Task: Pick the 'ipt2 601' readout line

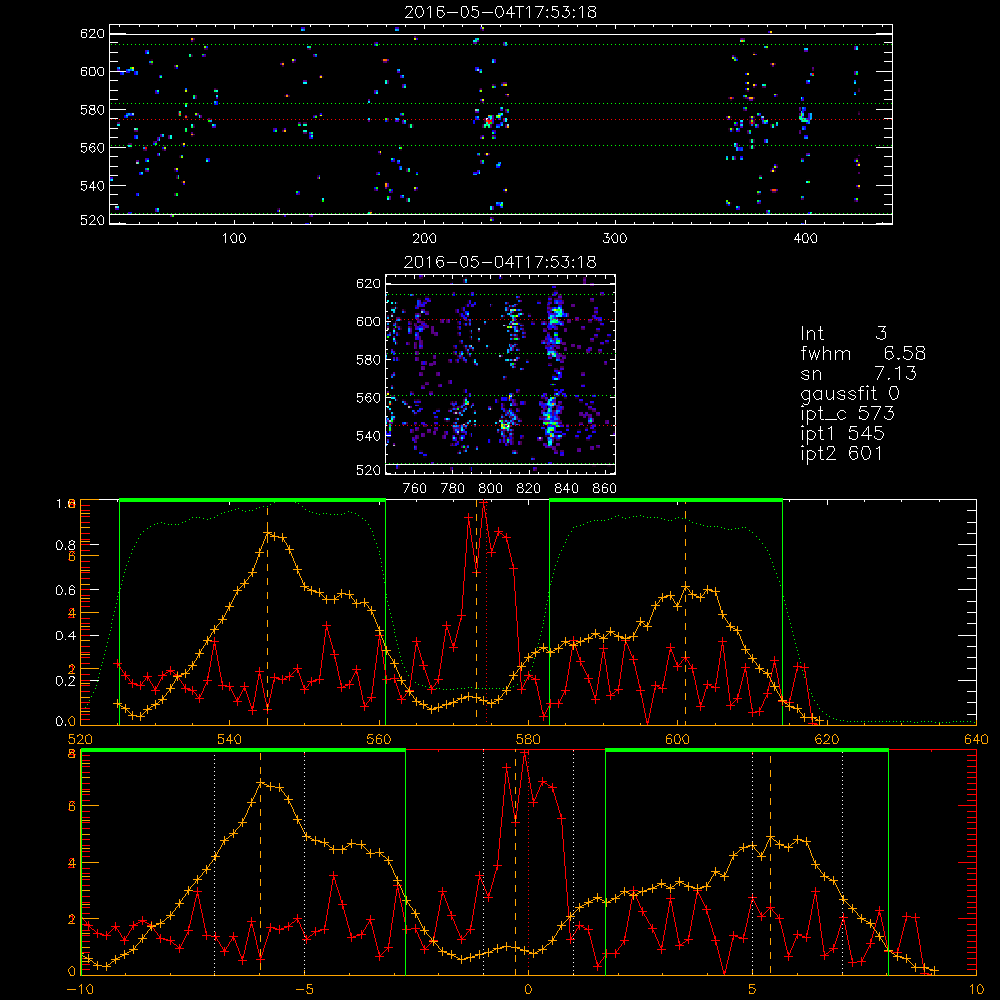Action: pos(842,454)
